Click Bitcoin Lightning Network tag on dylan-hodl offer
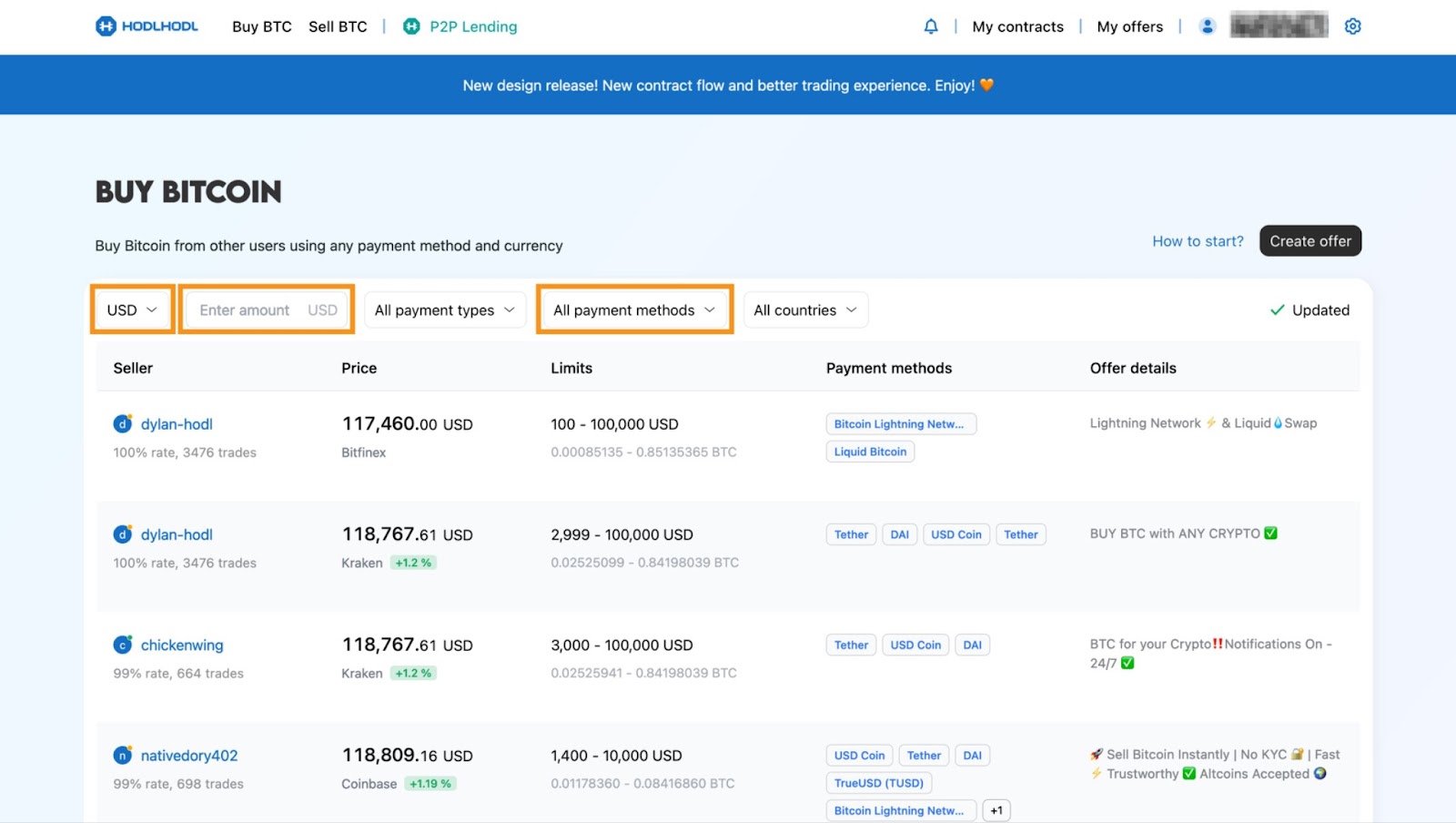 901,423
